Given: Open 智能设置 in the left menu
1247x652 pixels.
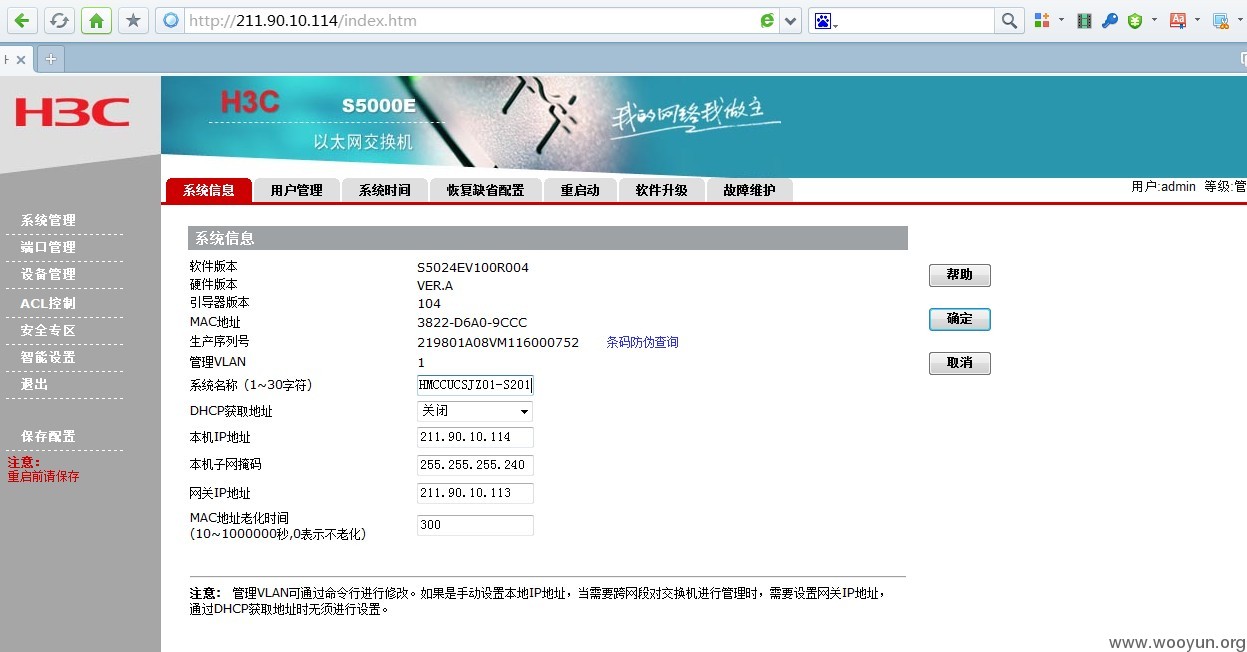Looking at the screenshot, I should pos(48,357).
